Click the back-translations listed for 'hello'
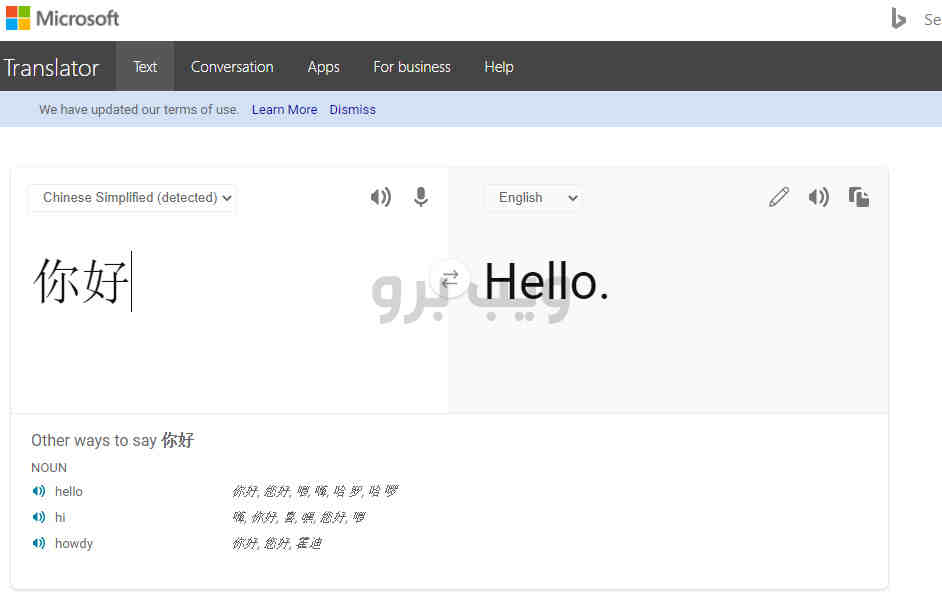This screenshot has width=942, height=600. point(315,491)
